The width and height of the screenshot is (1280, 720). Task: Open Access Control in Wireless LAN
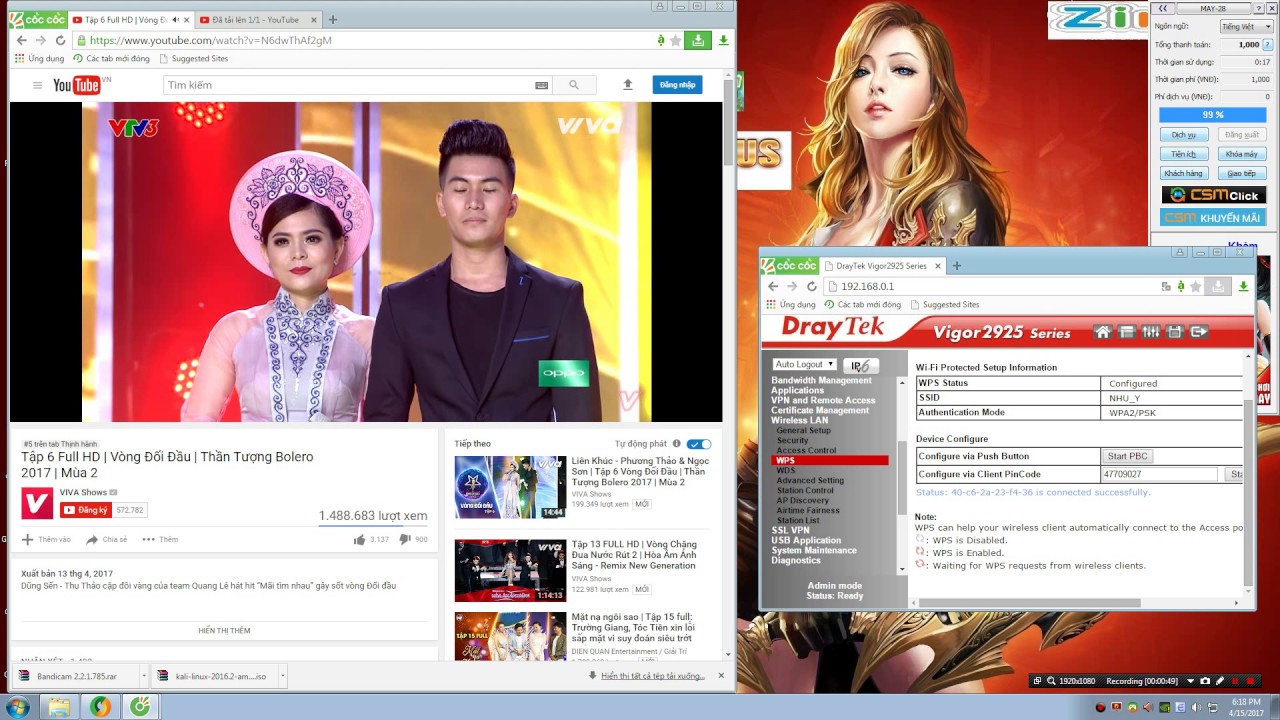click(x=806, y=450)
